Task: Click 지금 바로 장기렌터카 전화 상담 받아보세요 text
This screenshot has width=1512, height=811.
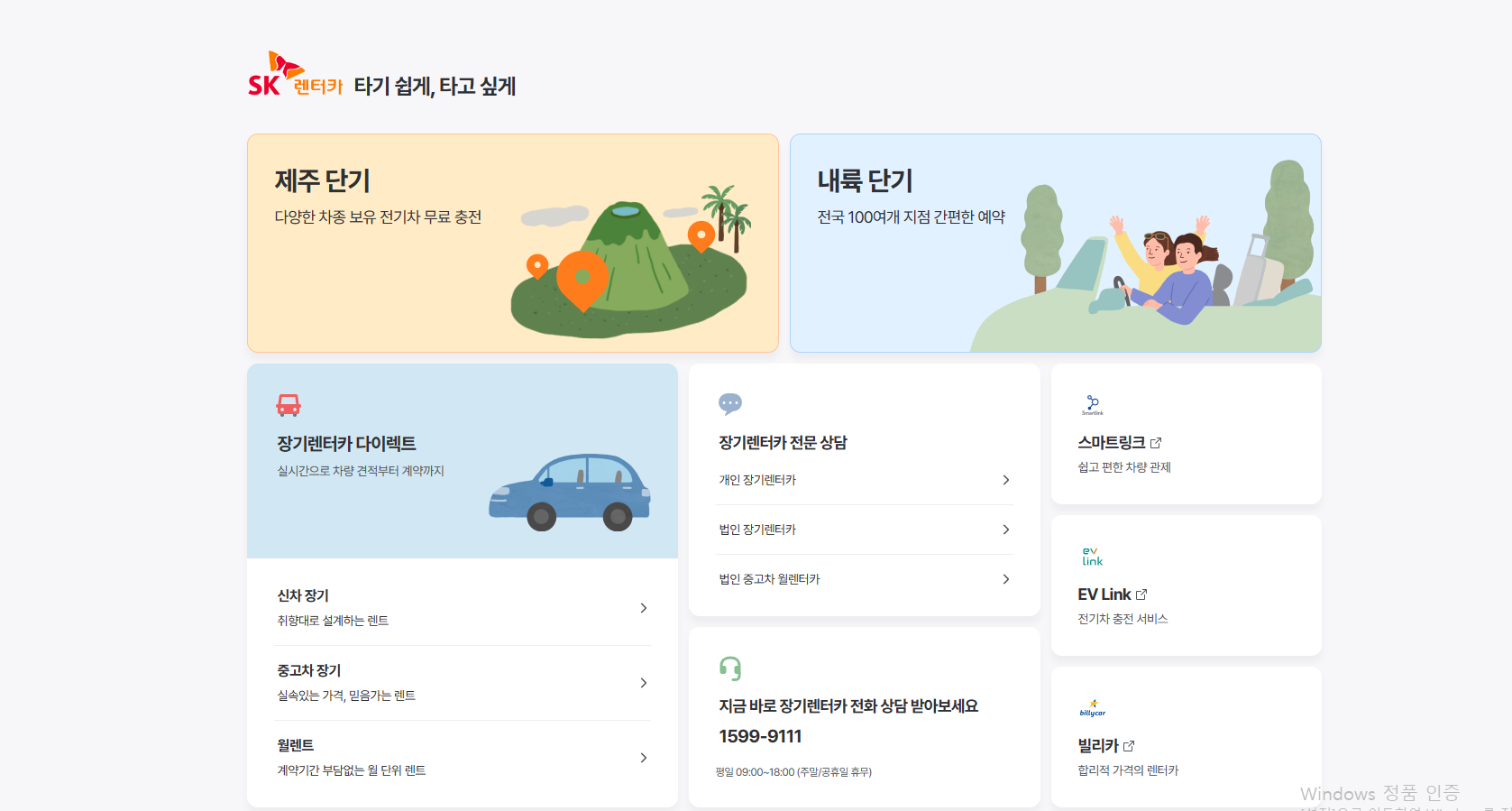Action: pos(848,706)
